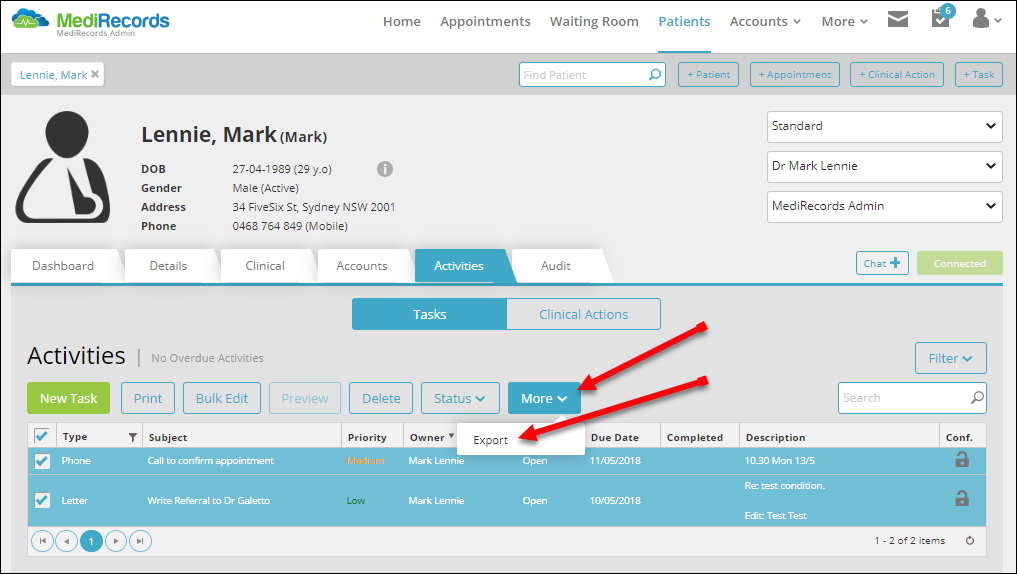The height and width of the screenshot is (574, 1017).
Task: Toggle the select-all header checkbox
Action: 42,436
